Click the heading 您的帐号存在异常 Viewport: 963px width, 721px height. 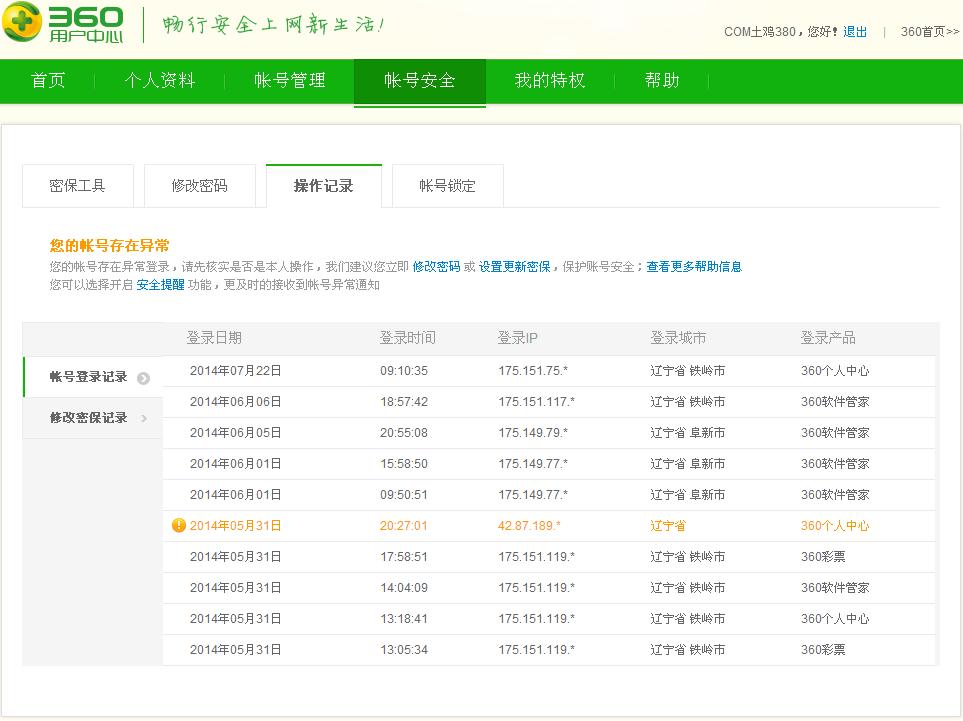pos(109,246)
